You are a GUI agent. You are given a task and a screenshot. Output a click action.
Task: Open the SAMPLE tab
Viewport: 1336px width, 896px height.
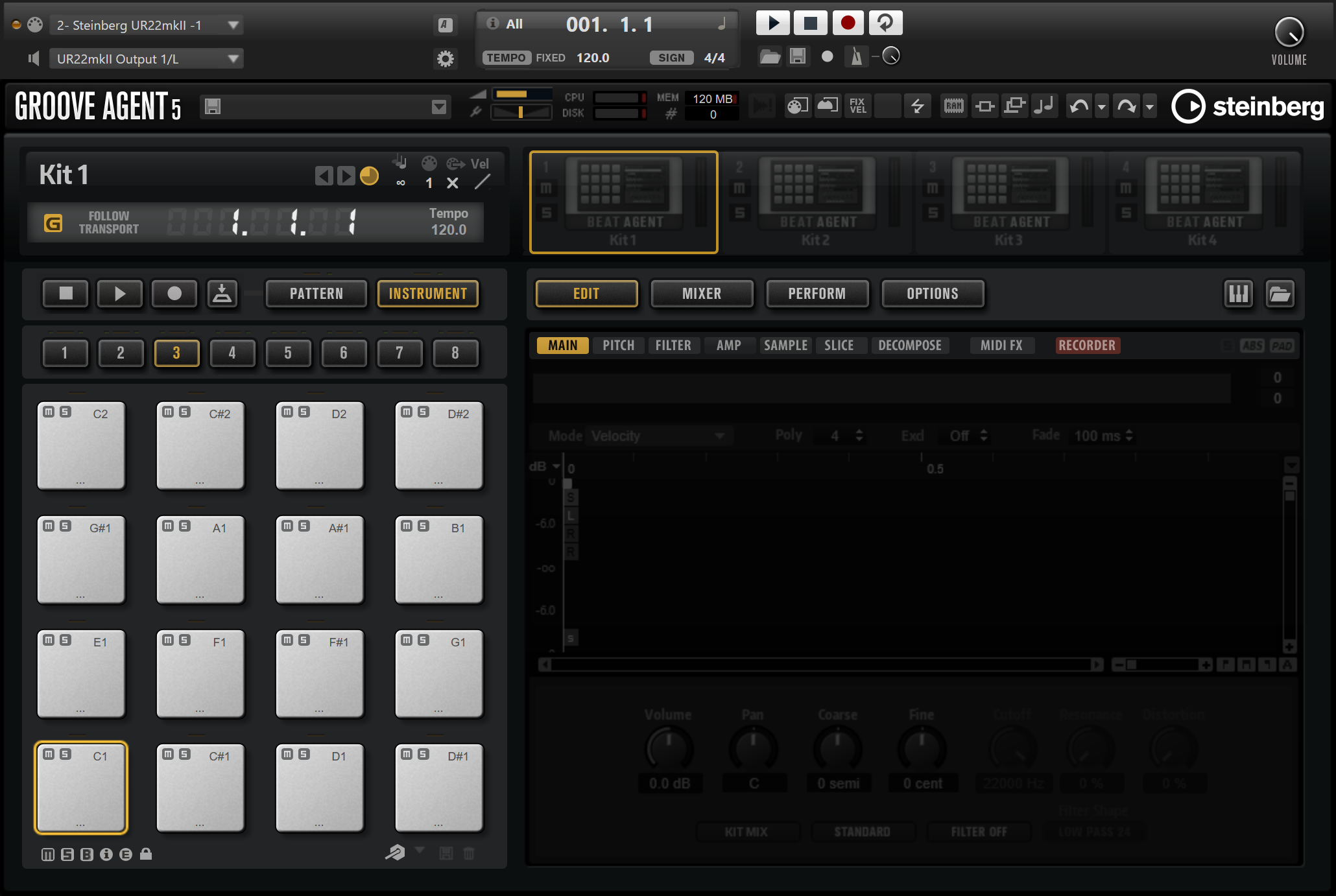[785, 346]
